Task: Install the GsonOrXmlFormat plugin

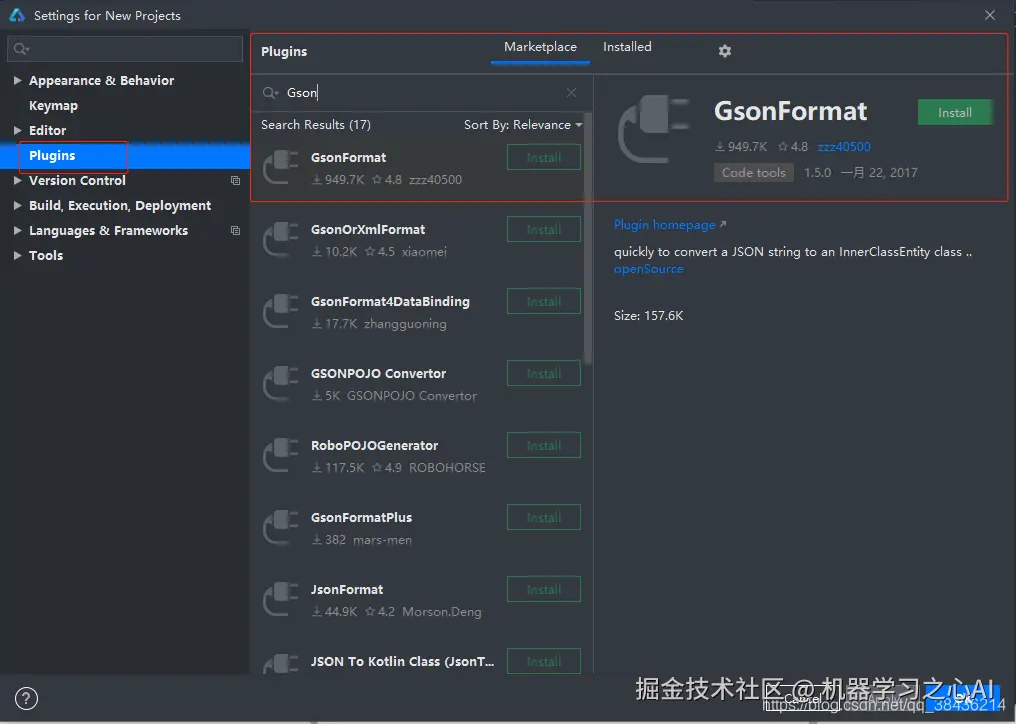Action: [544, 229]
